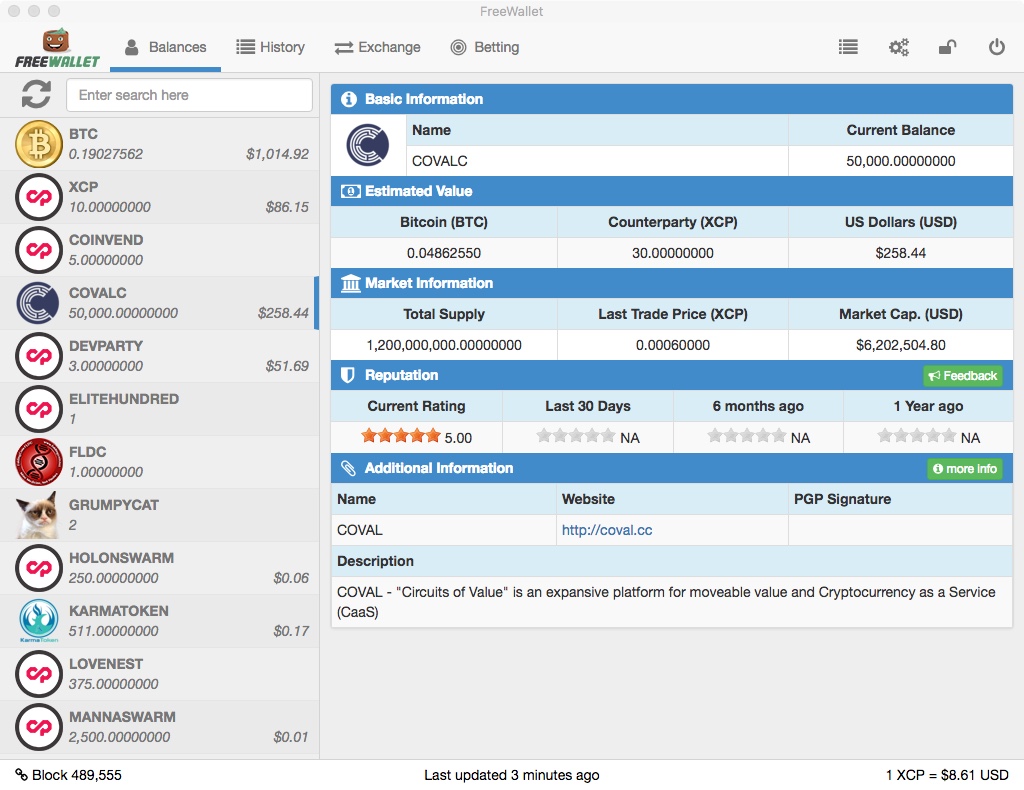The image size is (1024, 790).
Task: Open the Balances tab
Action: click(165, 47)
